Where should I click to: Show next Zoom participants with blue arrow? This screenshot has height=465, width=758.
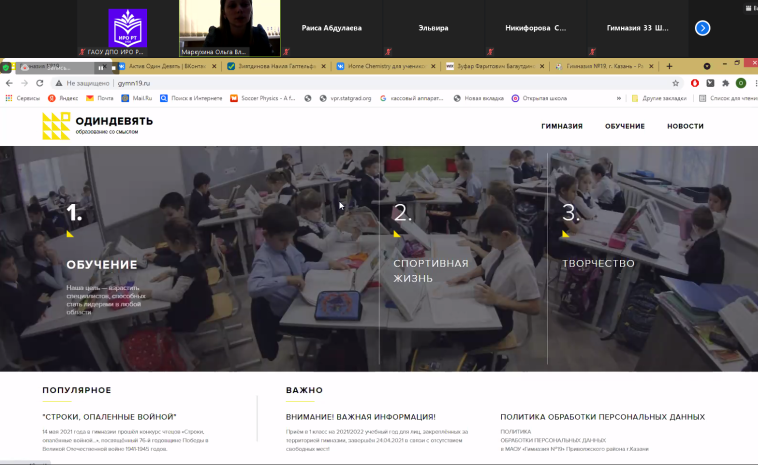pyautogui.click(x=702, y=28)
